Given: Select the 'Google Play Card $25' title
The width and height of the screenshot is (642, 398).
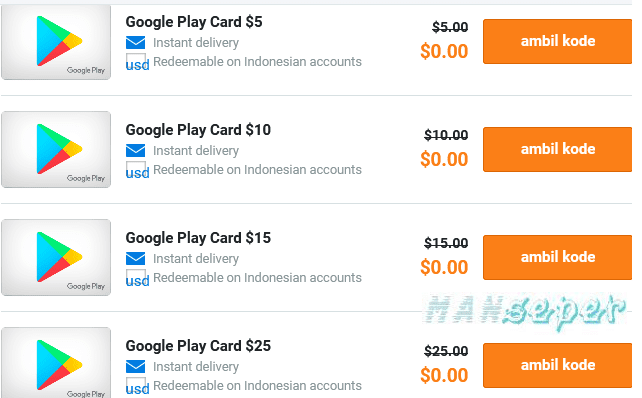Looking at the screenshot, I should [198, 346].
